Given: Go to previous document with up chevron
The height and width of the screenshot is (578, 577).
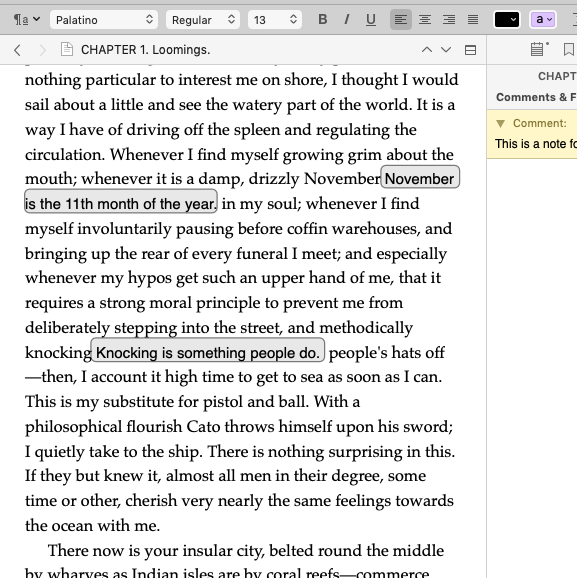Looking at the screenshot, I should tap(427, 50).
